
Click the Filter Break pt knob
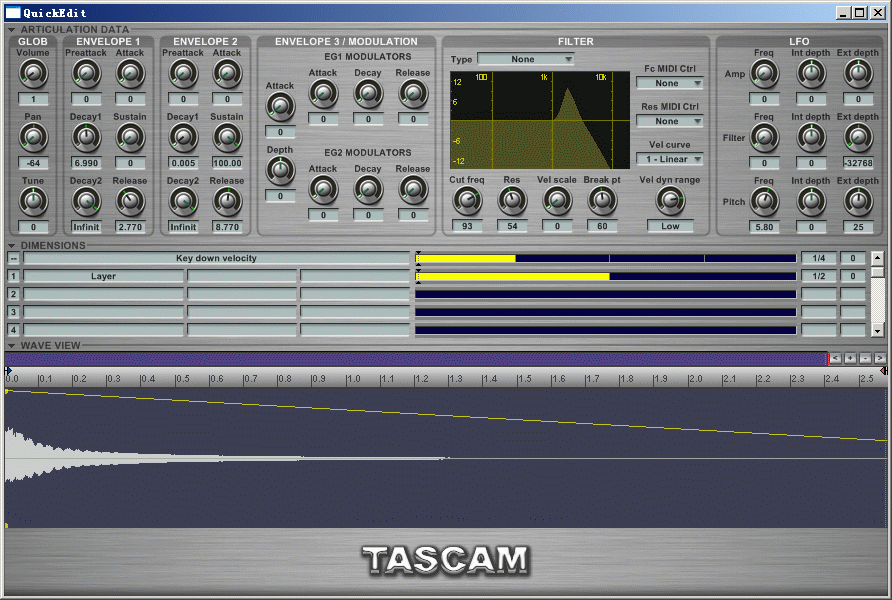click(x=602, y=201)
